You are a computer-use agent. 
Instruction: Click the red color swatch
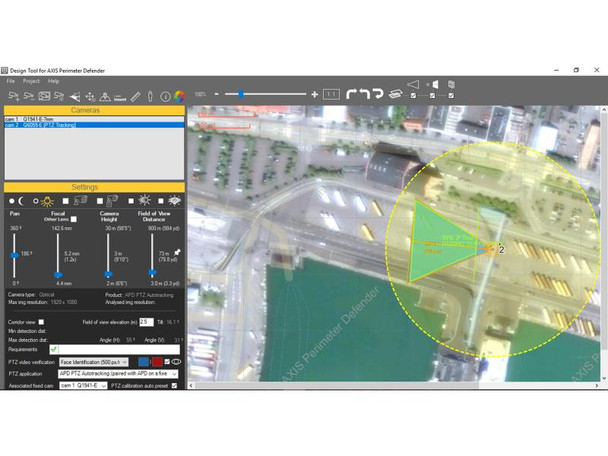click(157, 361)
